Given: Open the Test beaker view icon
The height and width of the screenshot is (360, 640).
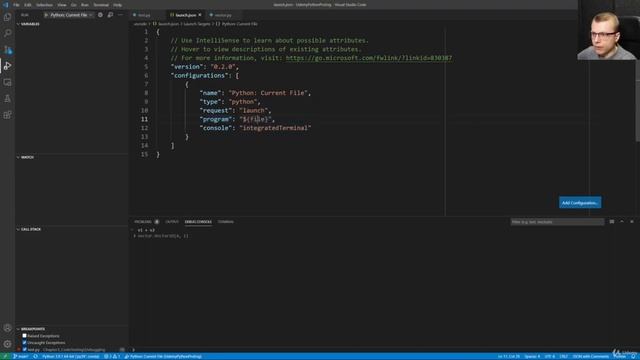Looking at the screenshot, I should (7, 98).
